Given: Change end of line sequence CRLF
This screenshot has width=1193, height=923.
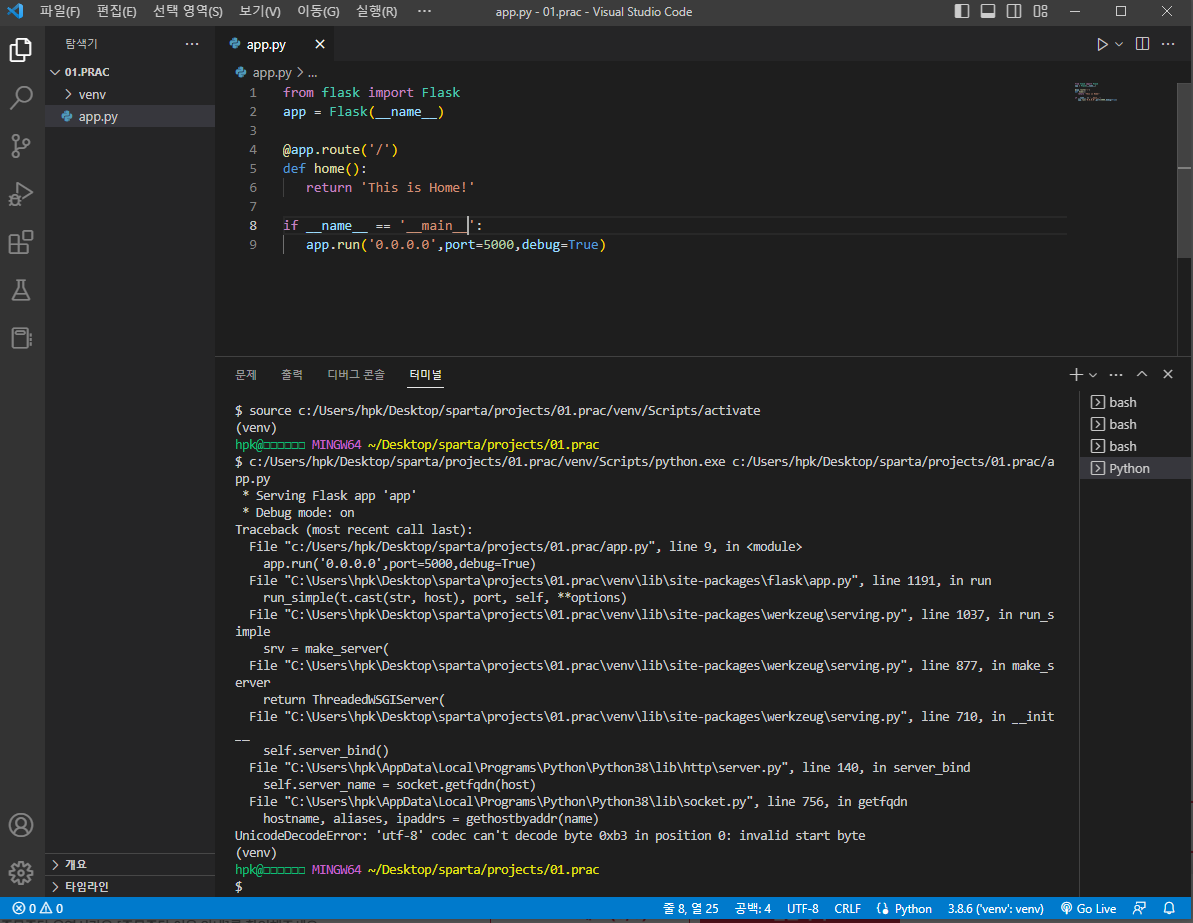Looking at the screenshot, I should pos(848,909).
